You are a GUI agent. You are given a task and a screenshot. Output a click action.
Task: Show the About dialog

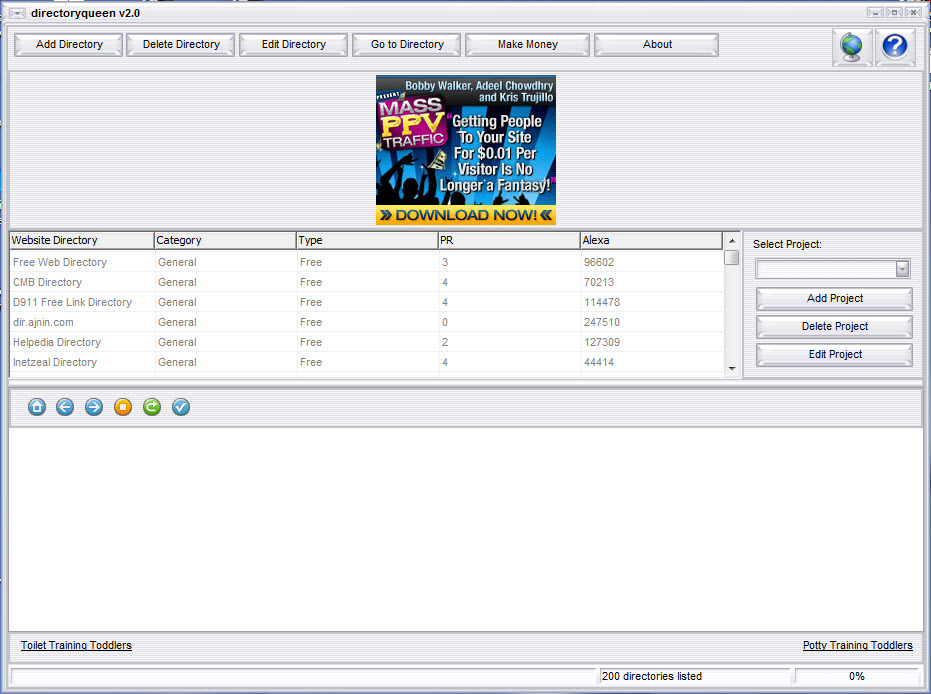[657, 45]
